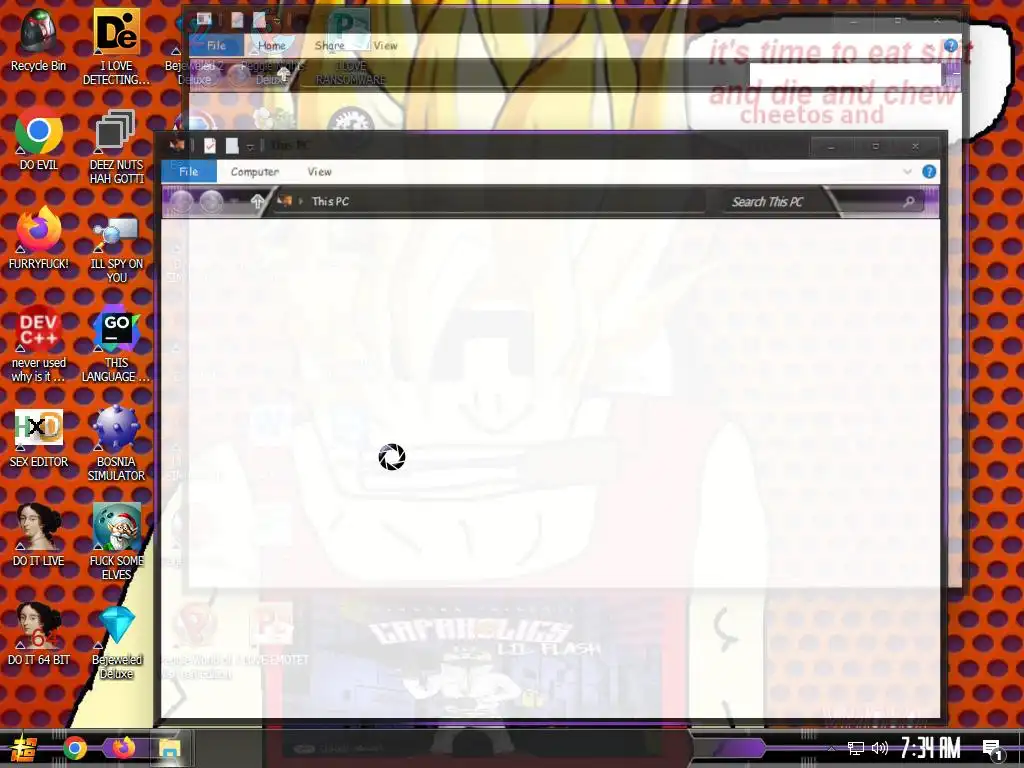
Task: Launch the Dev C++ desktop shortcut
Action: click(39, 344)
